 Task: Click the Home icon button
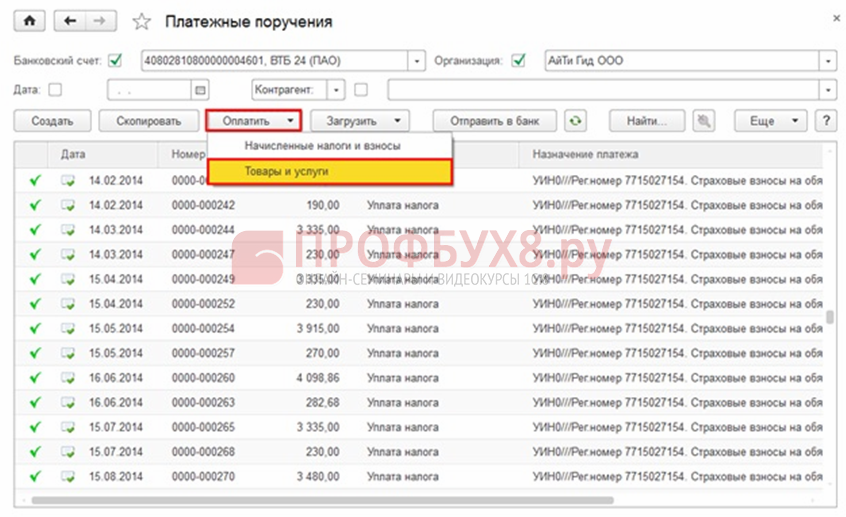(29, 21)
